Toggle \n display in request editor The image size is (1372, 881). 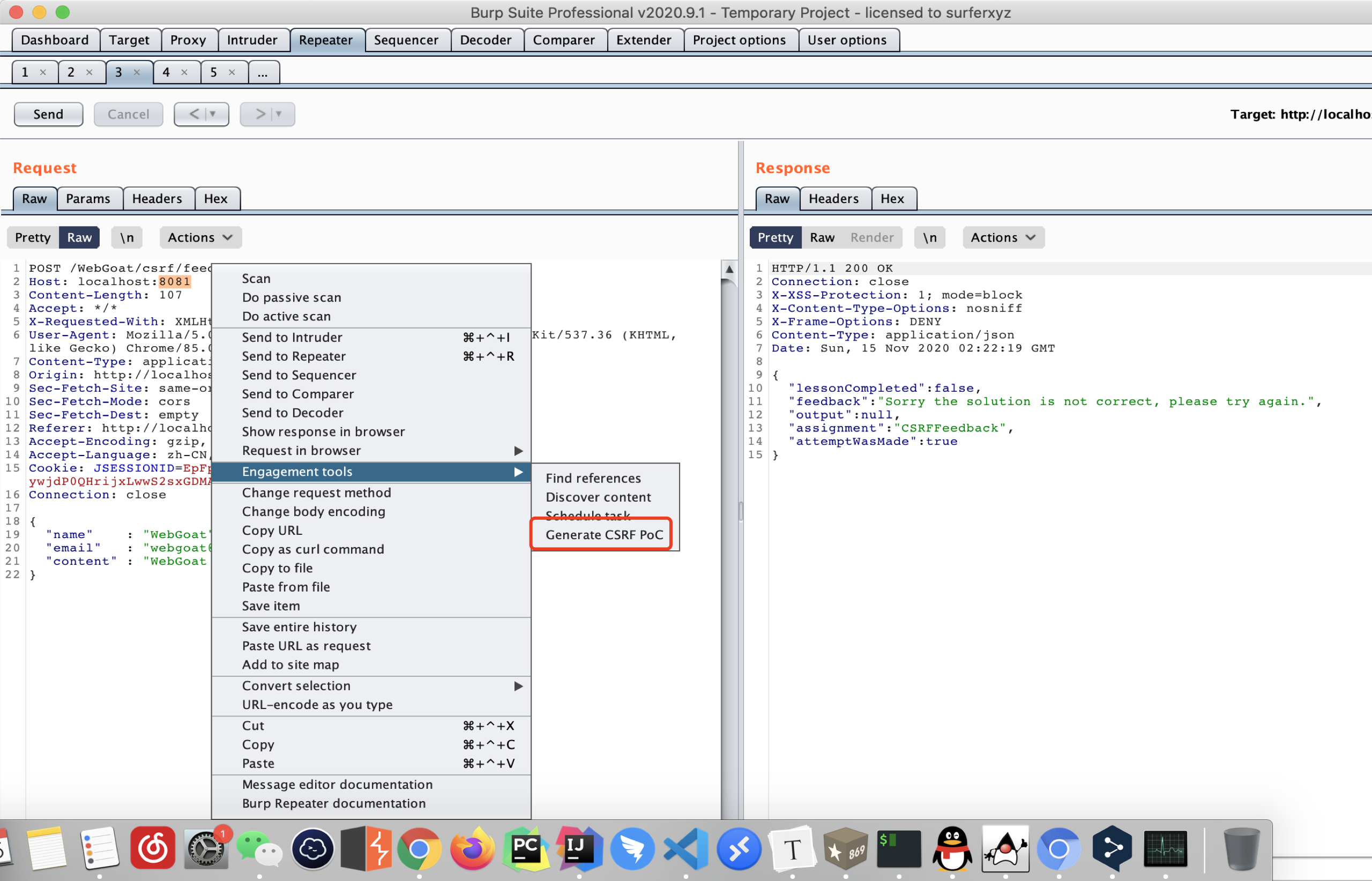pyautogui.click(x=127, y=237)
